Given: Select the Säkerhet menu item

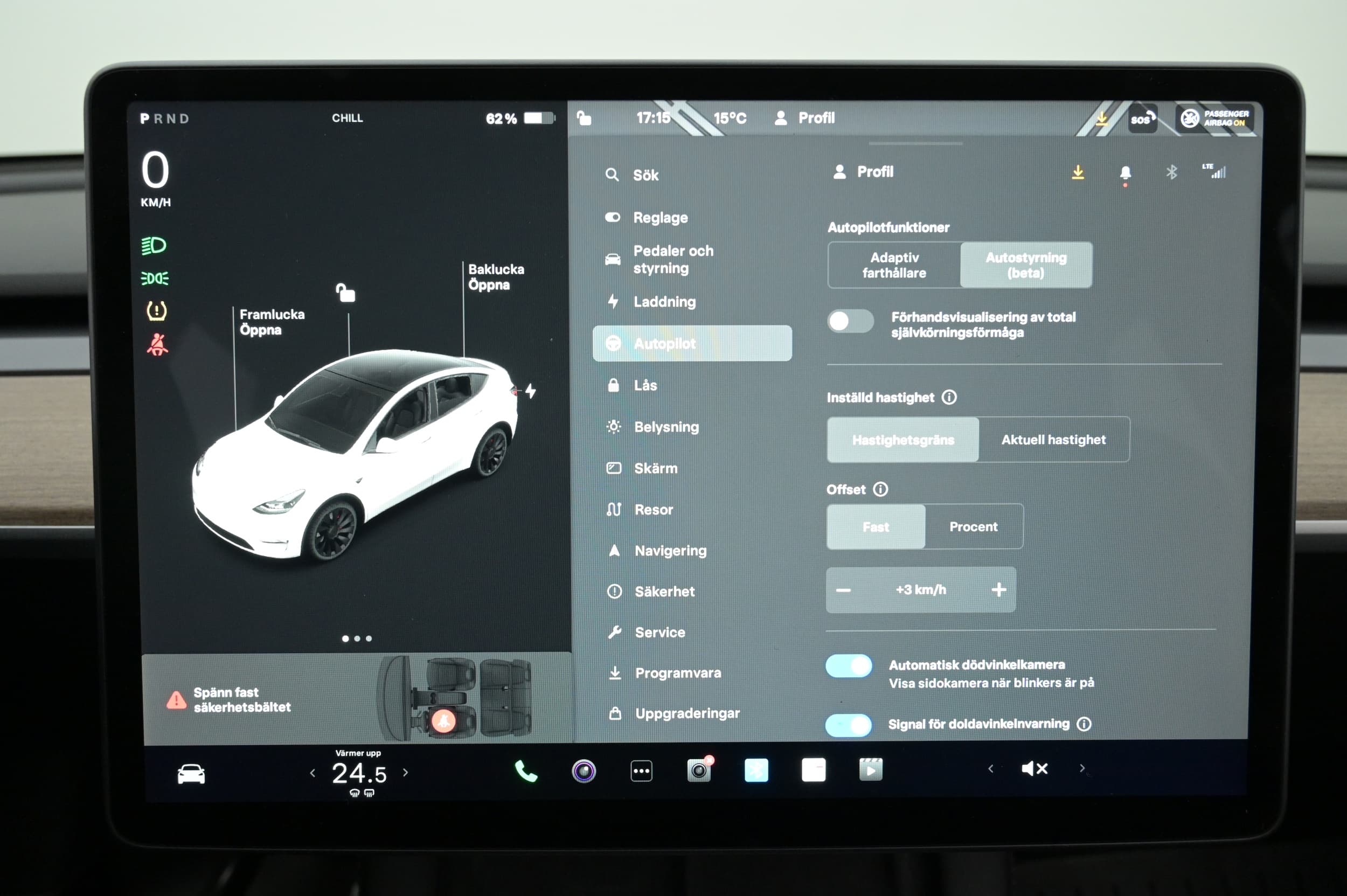Looking at the screenshot, I should click(665, 592).
